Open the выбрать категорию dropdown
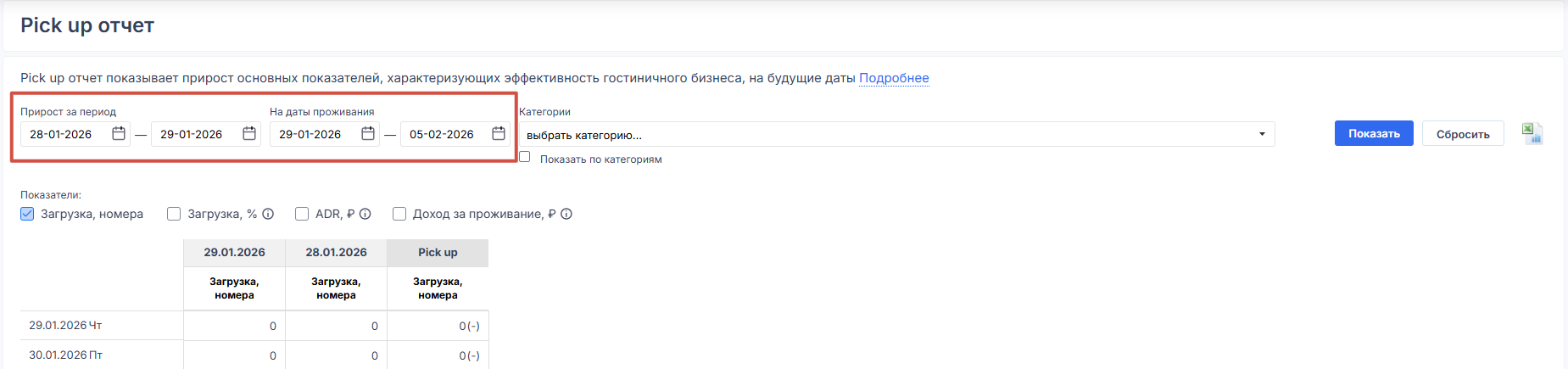Image resolution: width=1568 pixels, height=369 pixels. [x=896, y=135]
